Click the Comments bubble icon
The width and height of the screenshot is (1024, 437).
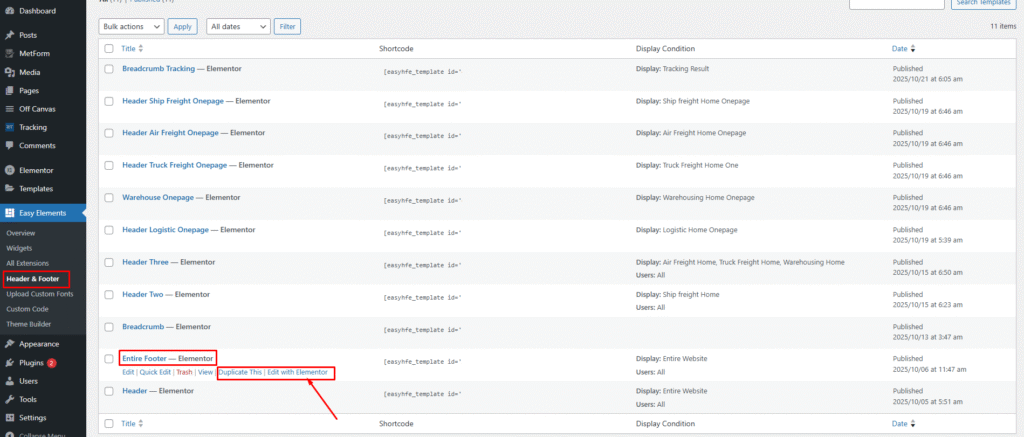coord(9,146)
